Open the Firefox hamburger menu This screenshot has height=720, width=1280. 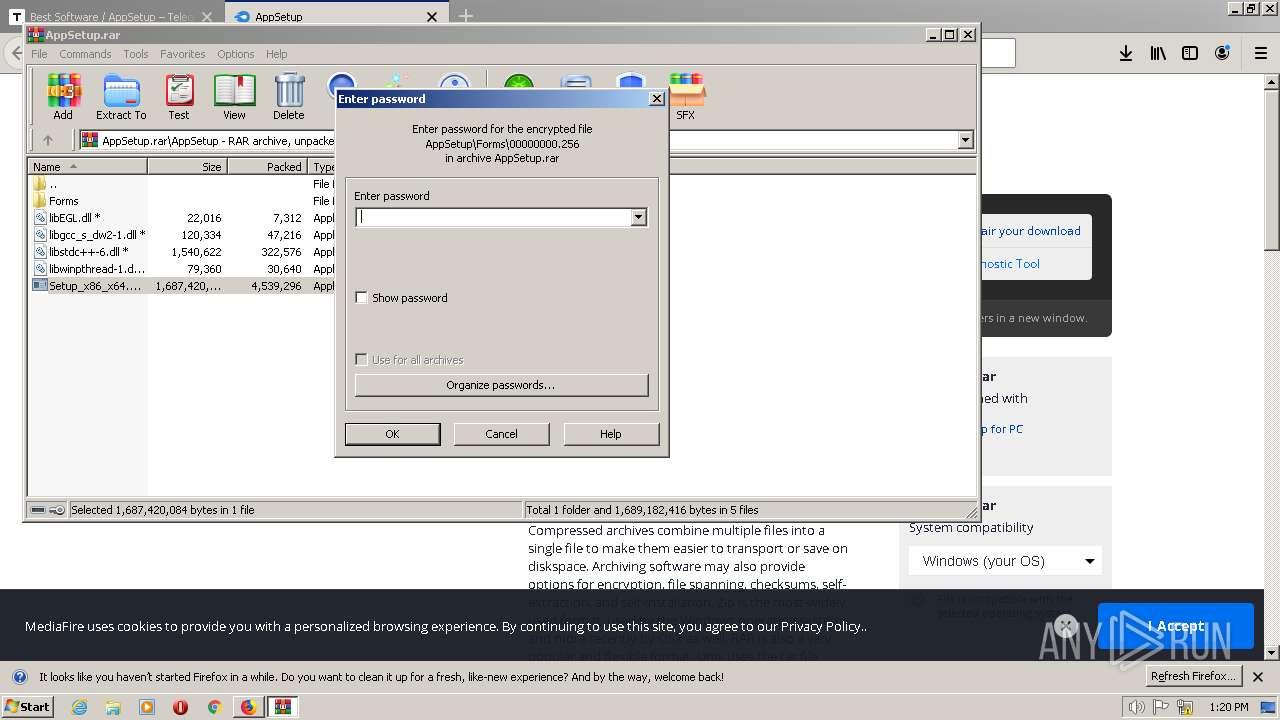[x=1260, y=53]
